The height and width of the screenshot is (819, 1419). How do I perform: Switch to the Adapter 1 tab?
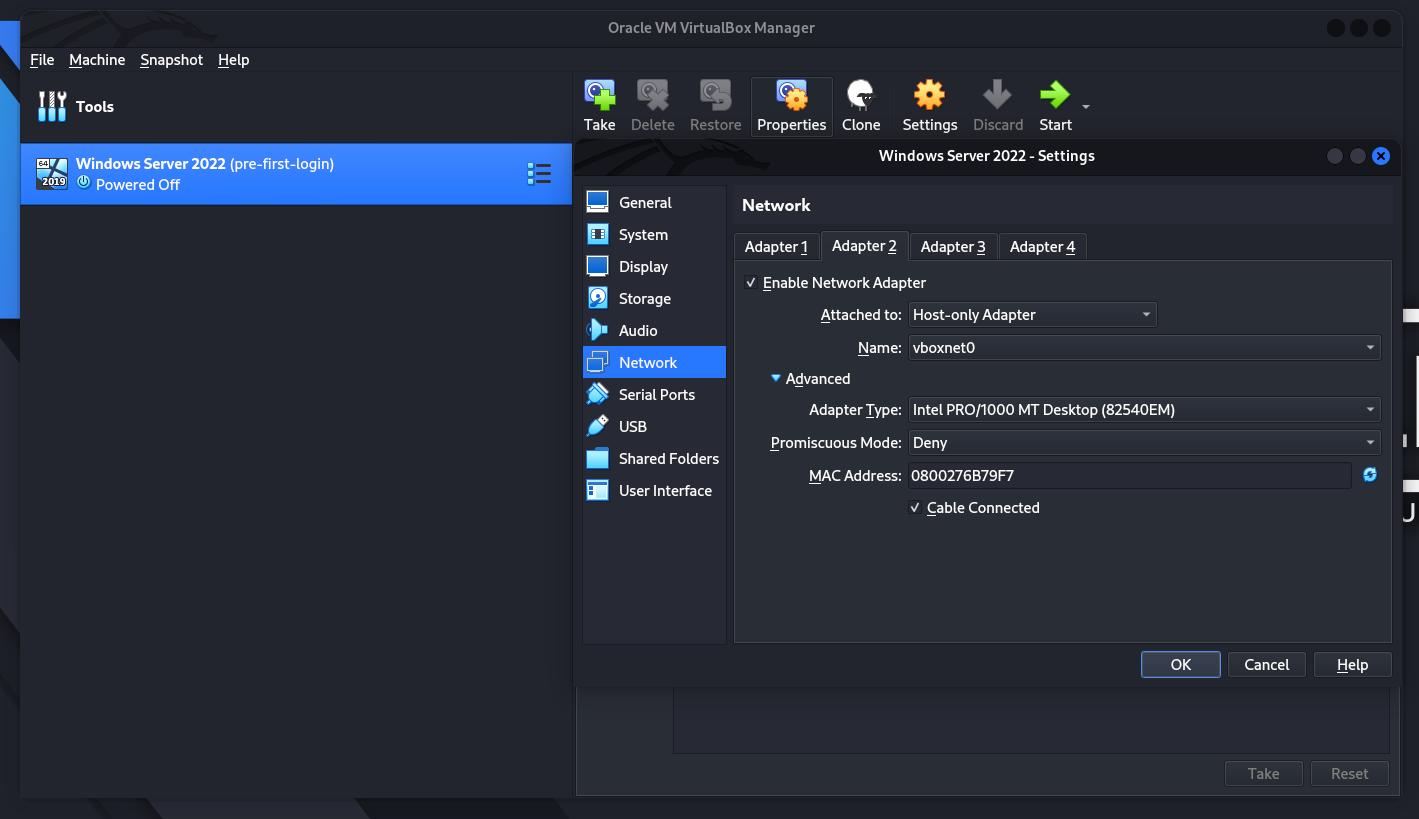(x=776, y=247)
